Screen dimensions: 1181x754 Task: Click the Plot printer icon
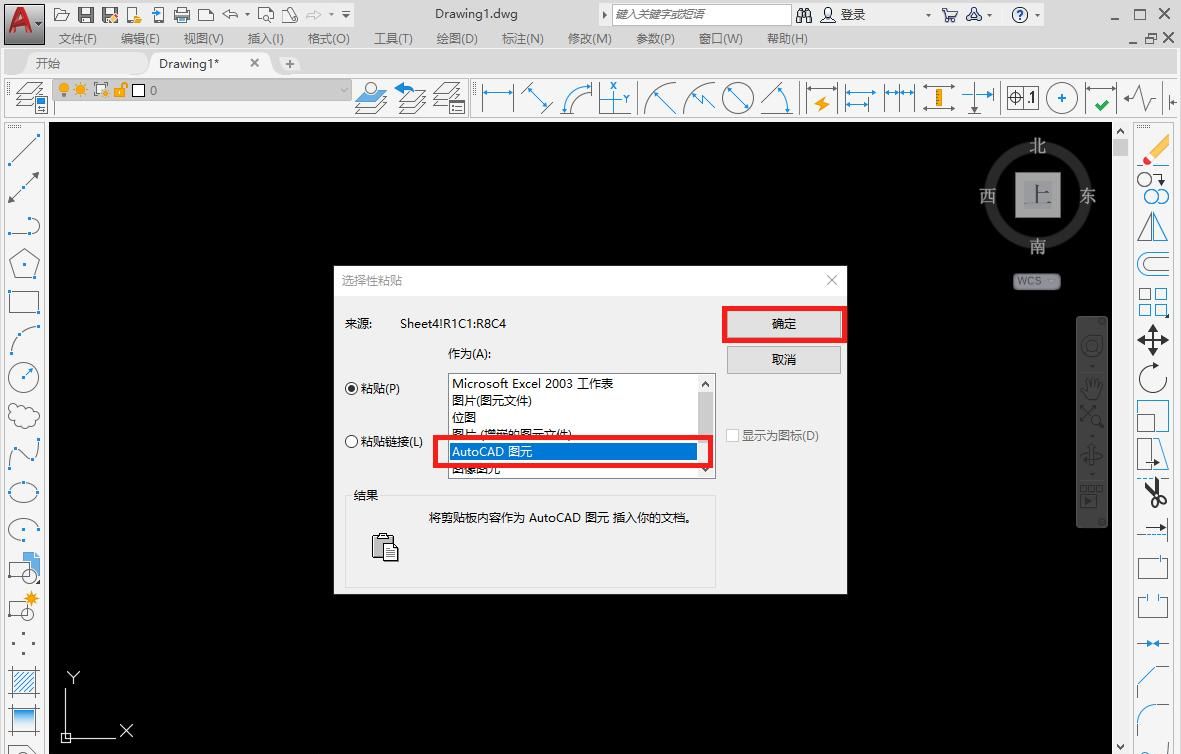point(182,14)
